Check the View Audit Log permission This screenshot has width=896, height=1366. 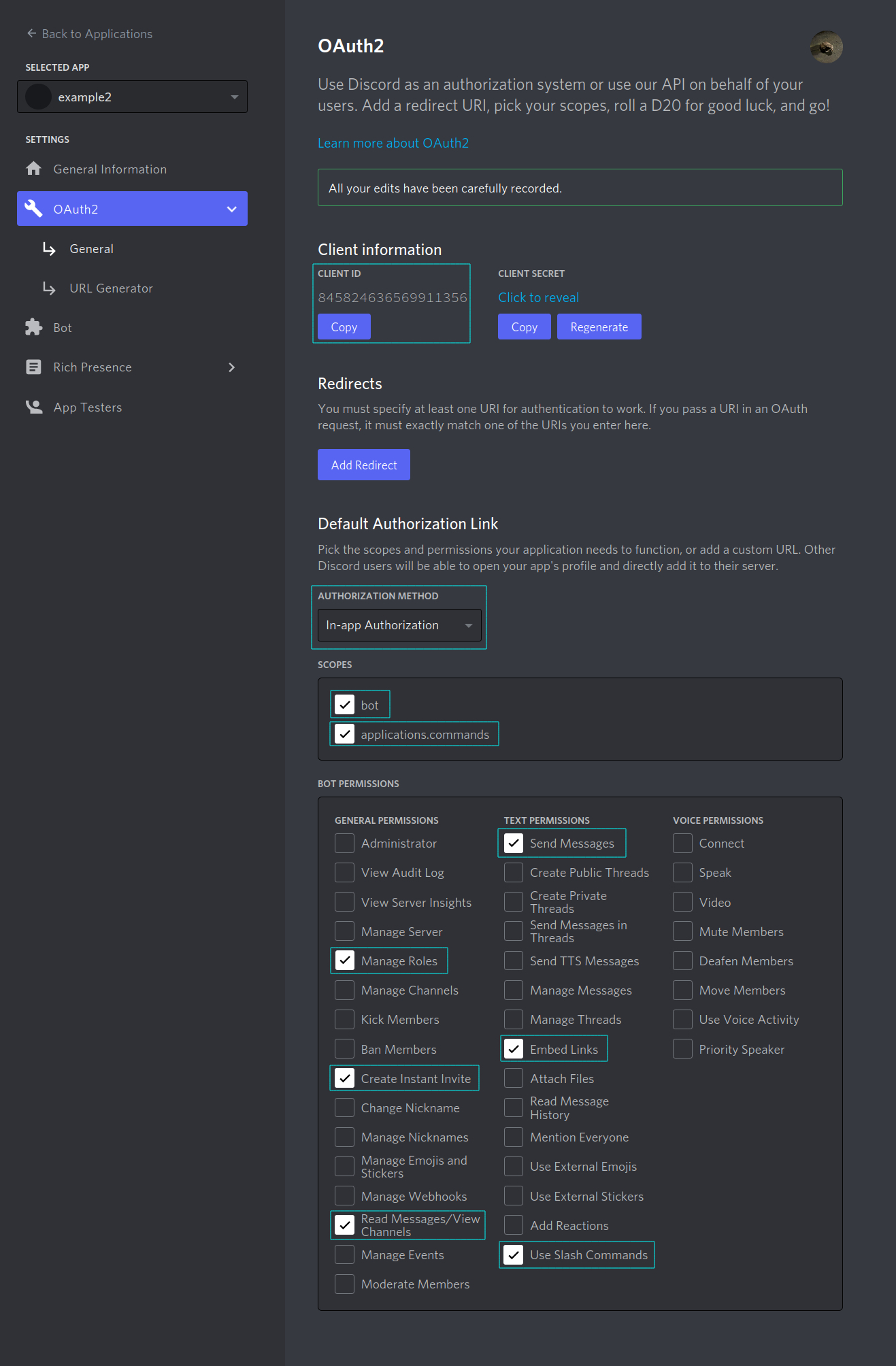[345, 872]
